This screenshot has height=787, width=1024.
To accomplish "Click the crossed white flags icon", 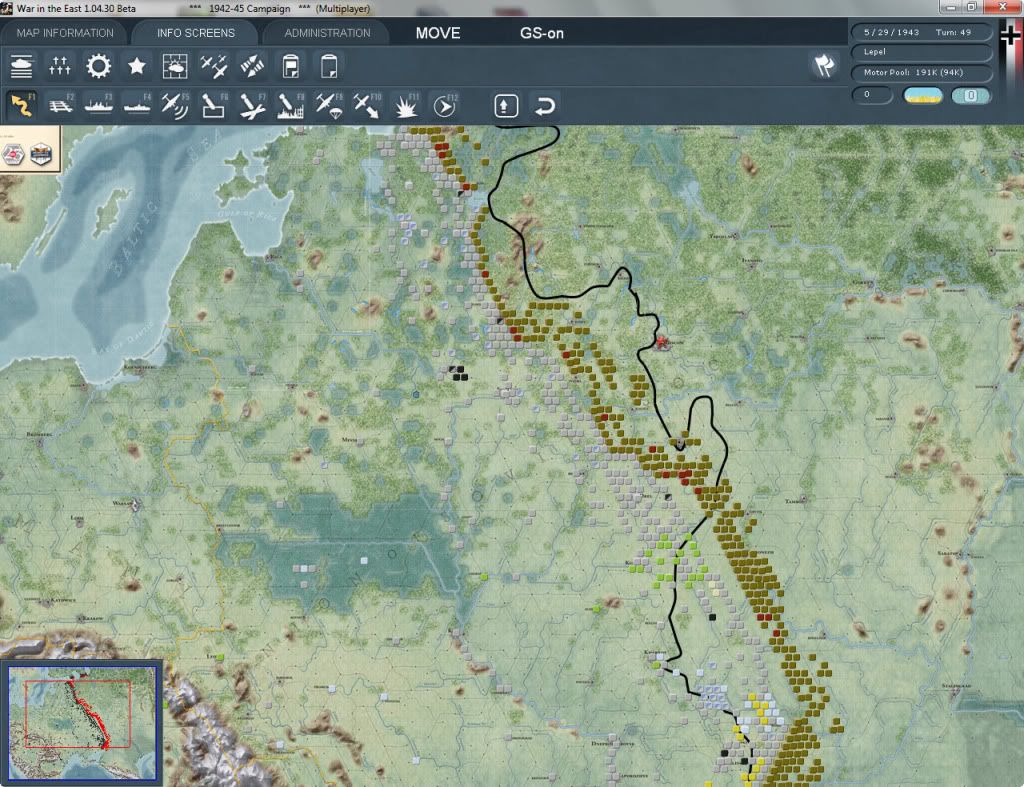I will (x=825, y=65).
